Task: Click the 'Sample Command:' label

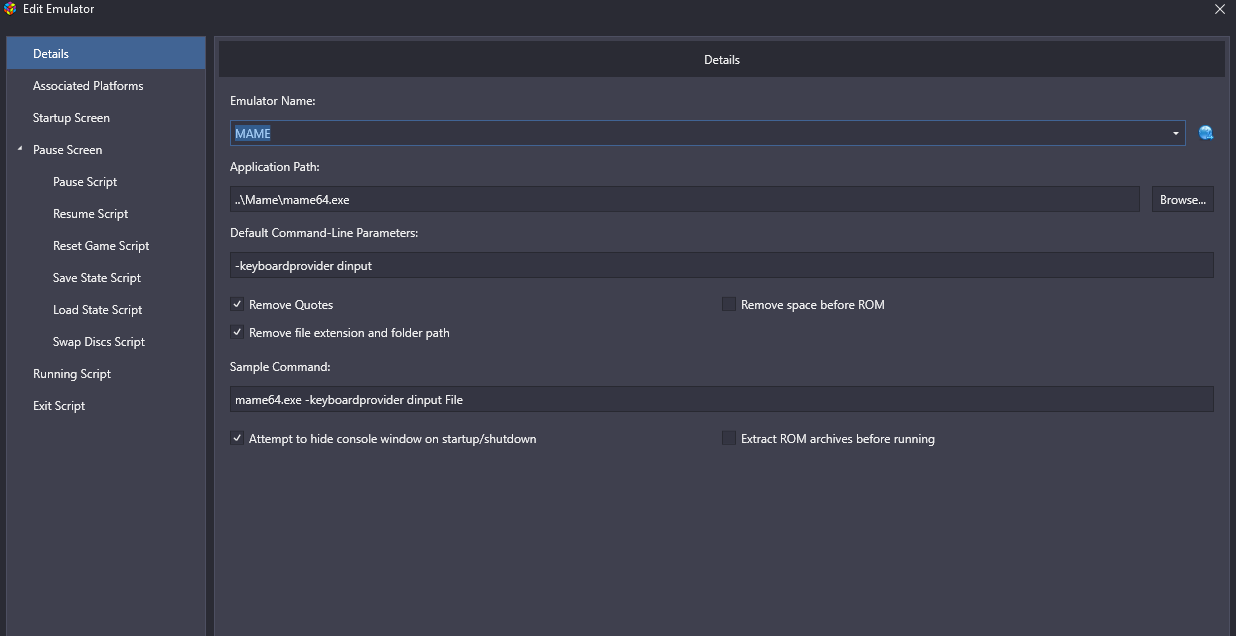Action: (280, 367)
